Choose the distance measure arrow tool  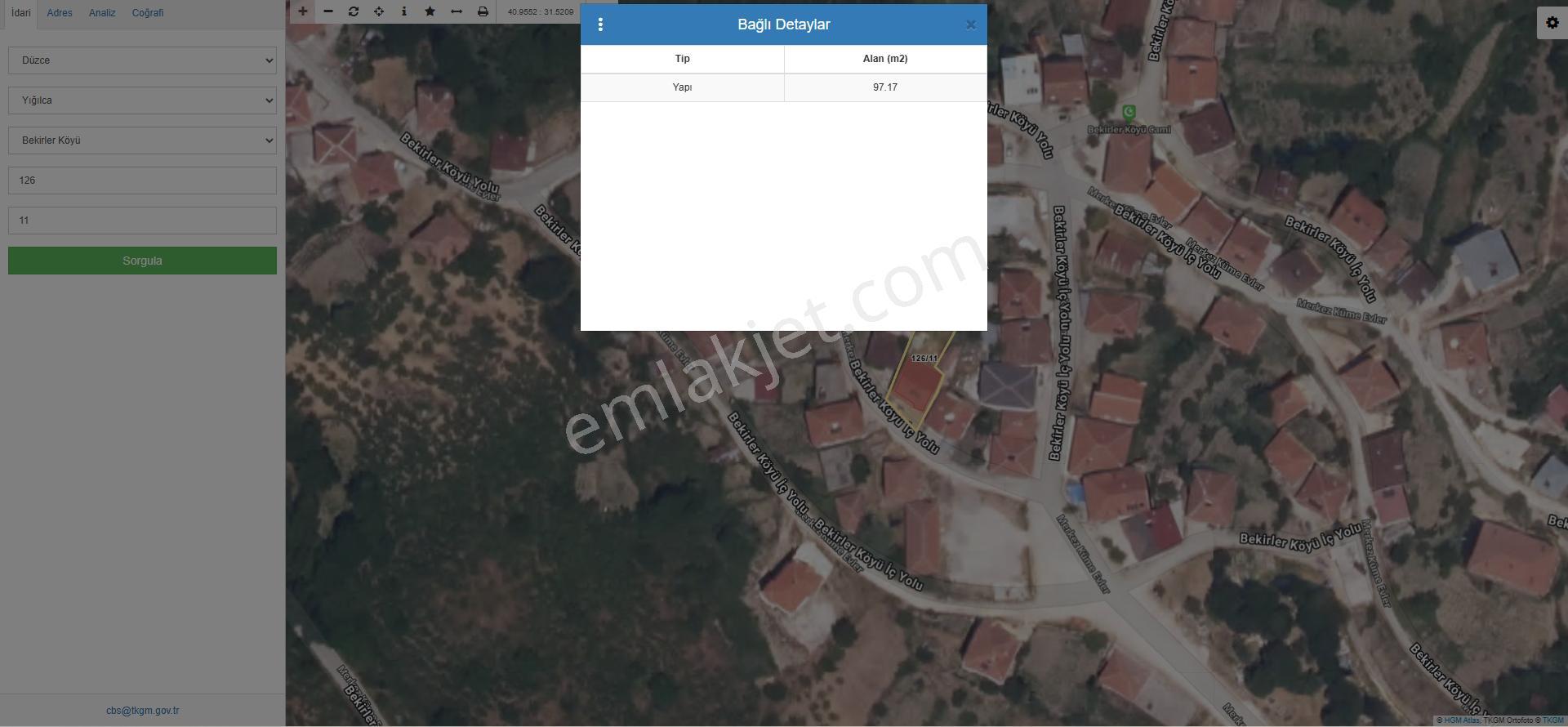457,11
